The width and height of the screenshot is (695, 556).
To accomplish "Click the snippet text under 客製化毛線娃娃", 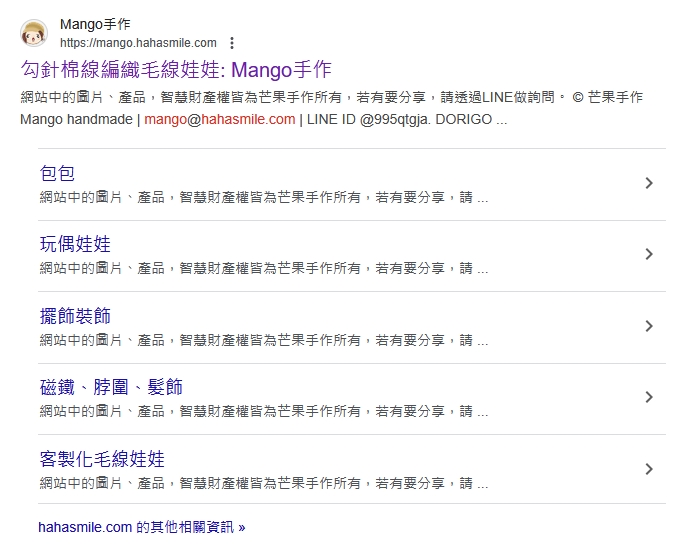I will [x=264, y=483].
